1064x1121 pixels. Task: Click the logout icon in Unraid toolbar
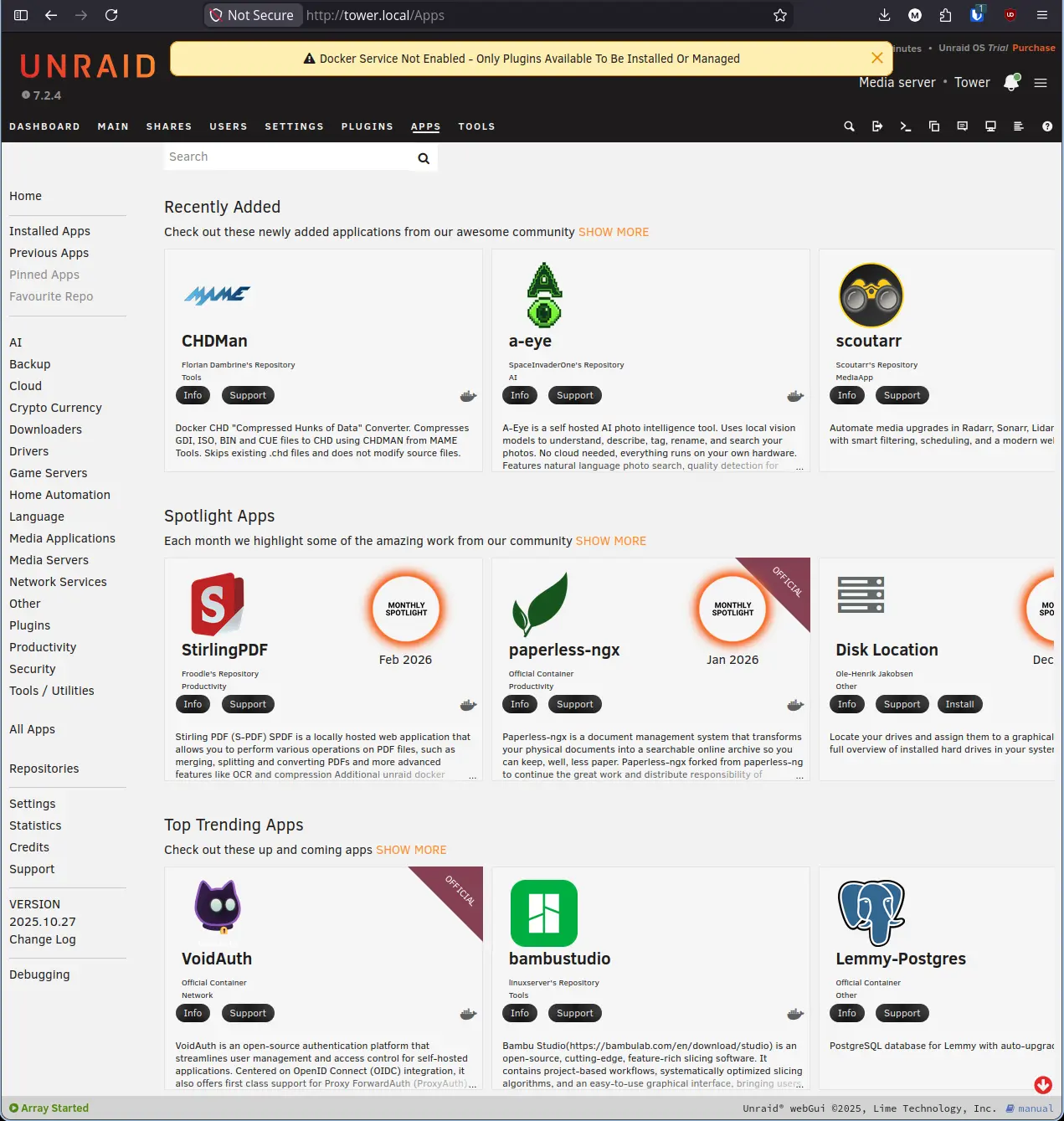[x=877, y=126]
